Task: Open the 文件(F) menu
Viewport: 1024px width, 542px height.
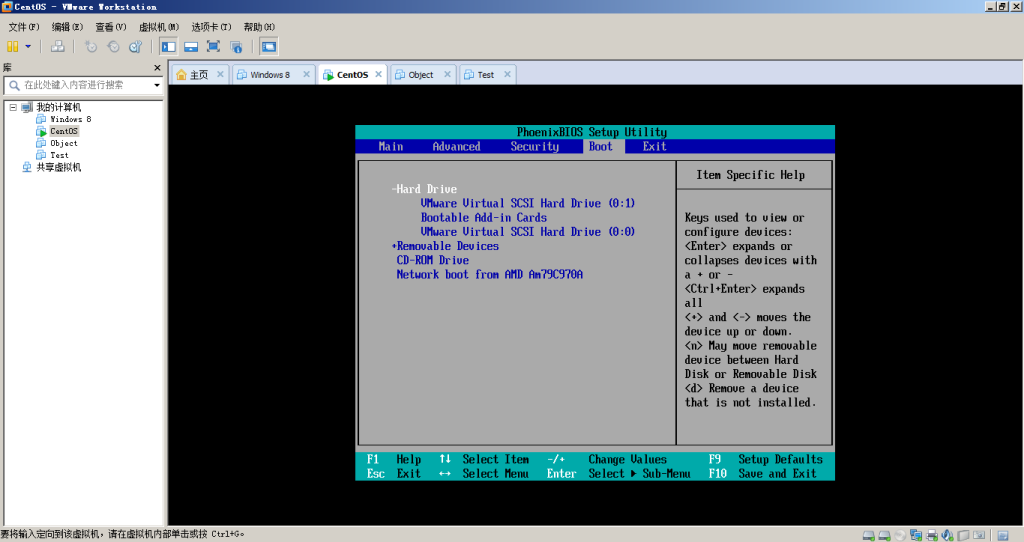Action: tap(24, 27)
